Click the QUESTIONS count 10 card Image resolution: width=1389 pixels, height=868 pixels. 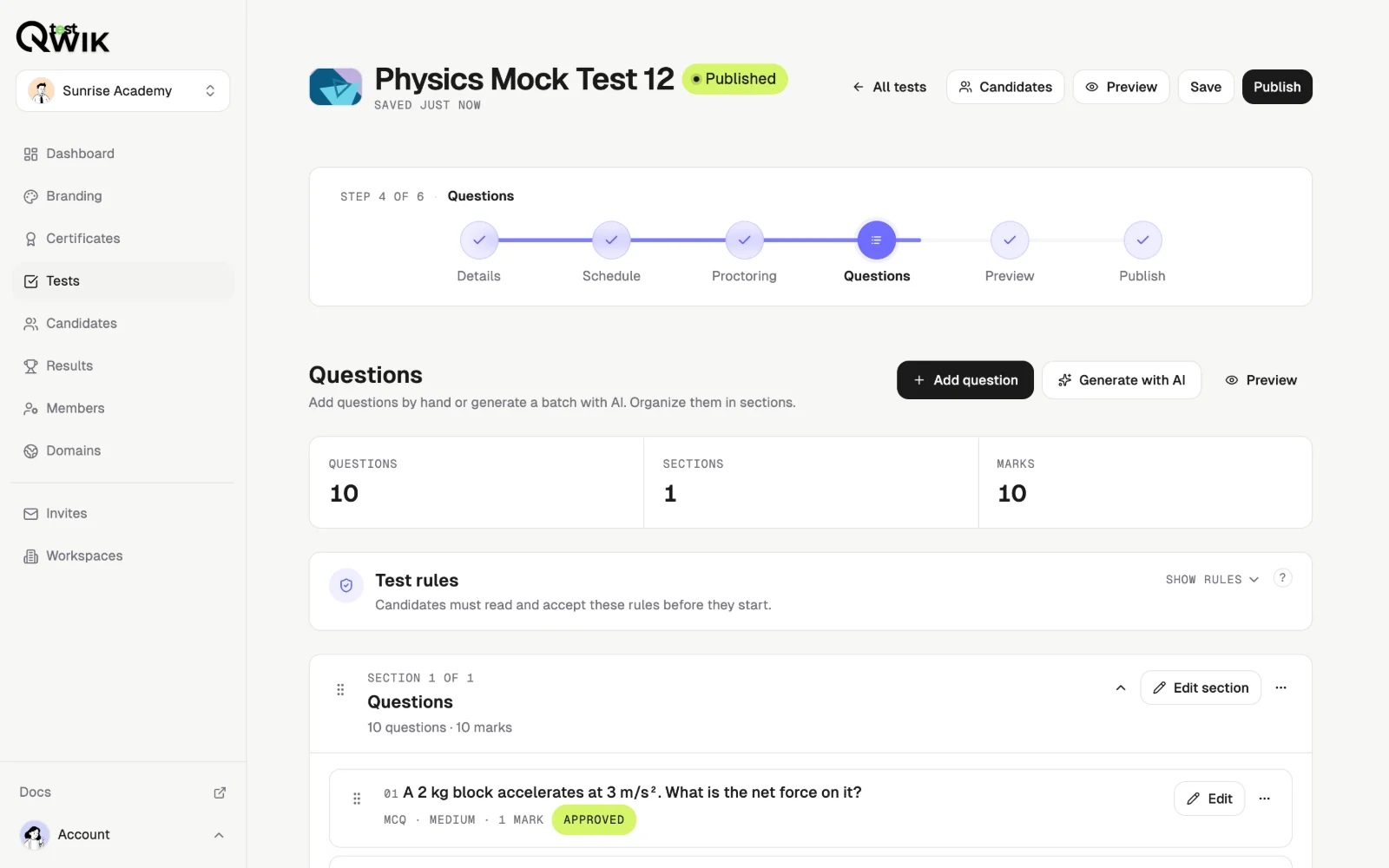point(477,483)
